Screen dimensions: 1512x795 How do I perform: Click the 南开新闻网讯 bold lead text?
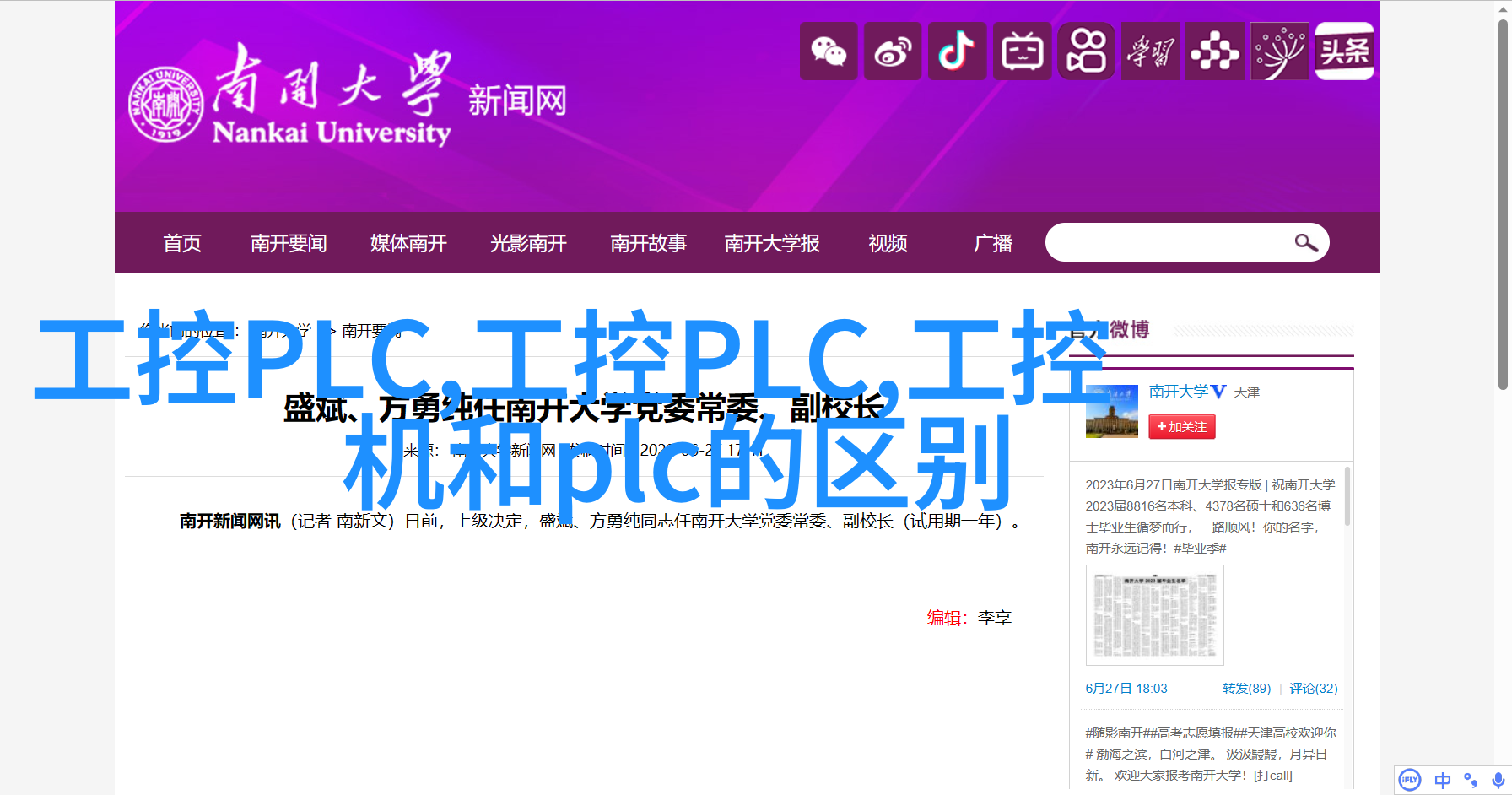pos(229,522)
